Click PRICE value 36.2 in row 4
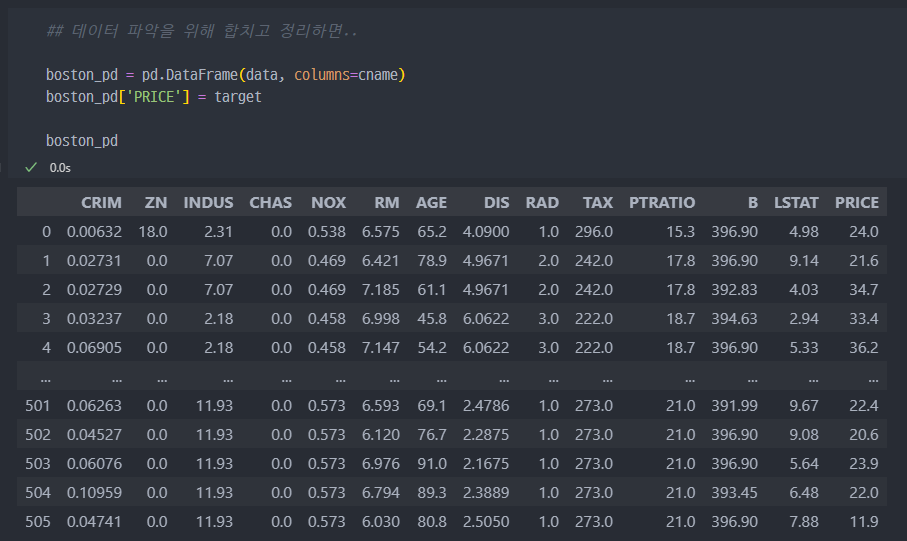 coord(864,347)
